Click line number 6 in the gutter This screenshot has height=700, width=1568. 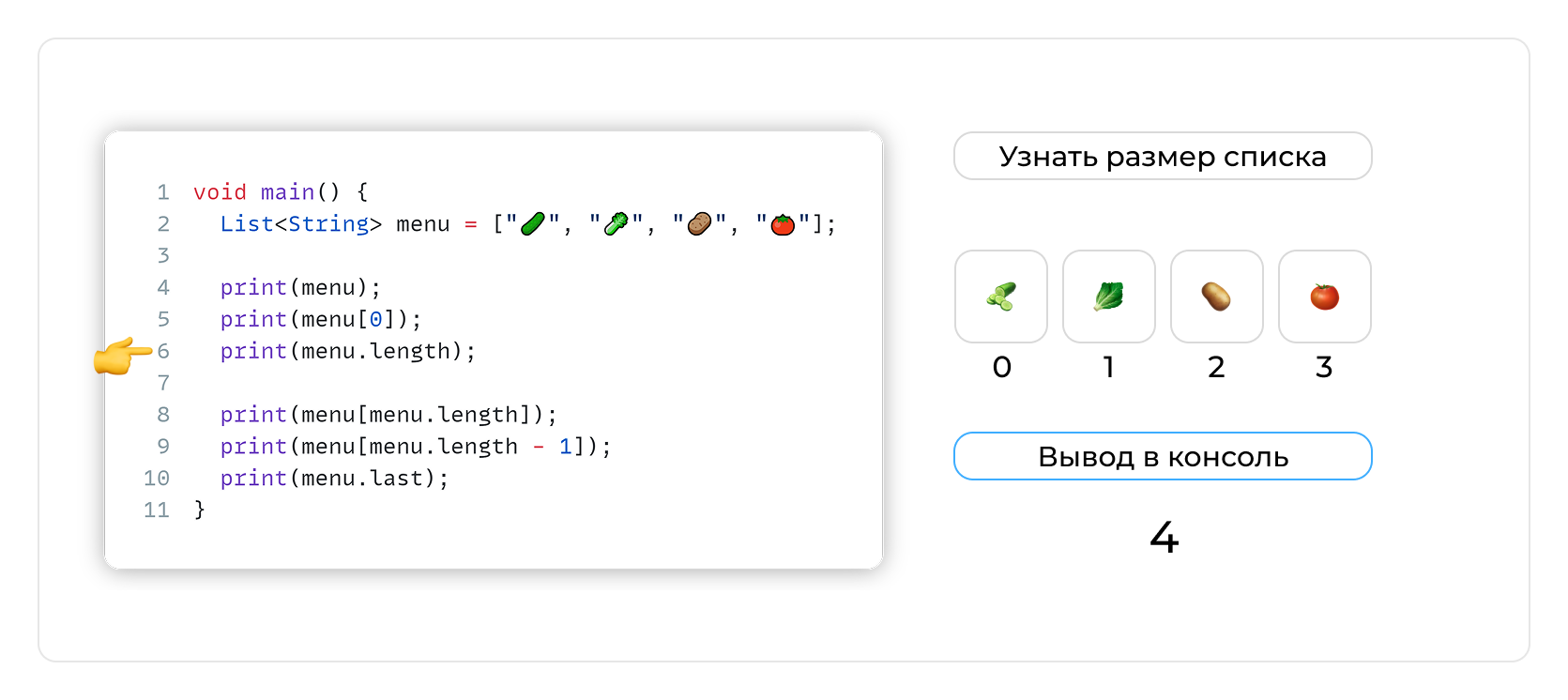tap(163, 351)
